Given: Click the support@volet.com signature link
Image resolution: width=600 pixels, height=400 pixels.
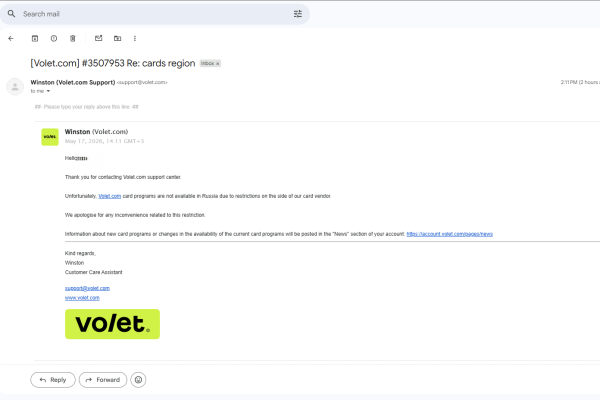Looking at the screenshot, I should 87,288.
